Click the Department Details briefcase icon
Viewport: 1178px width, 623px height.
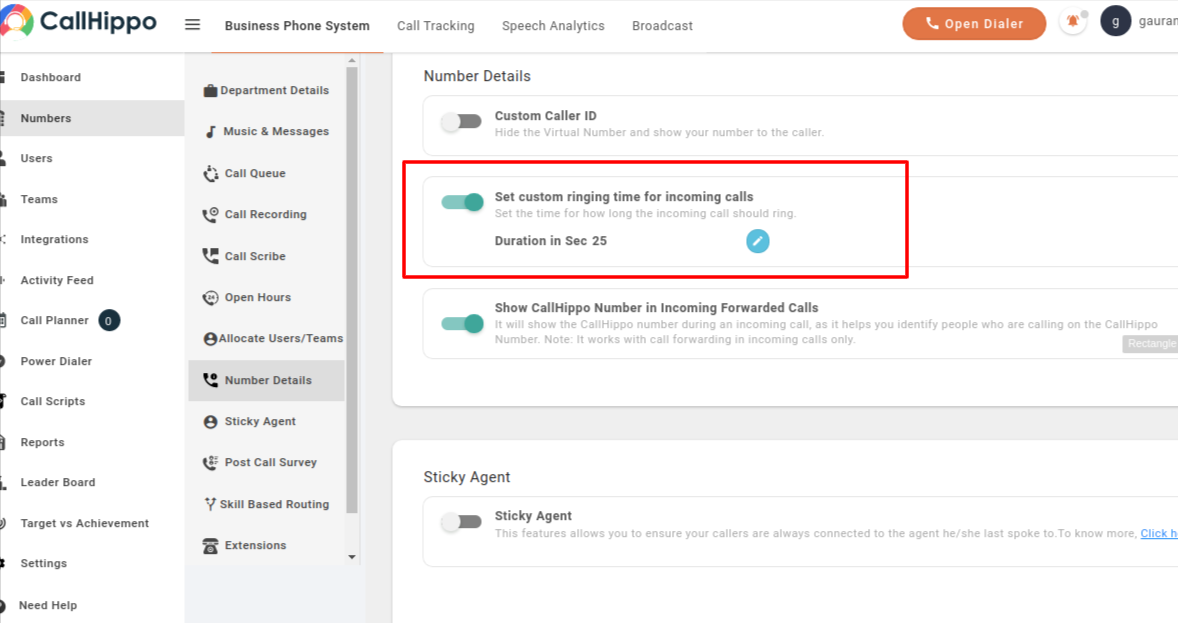click(210, 90)
